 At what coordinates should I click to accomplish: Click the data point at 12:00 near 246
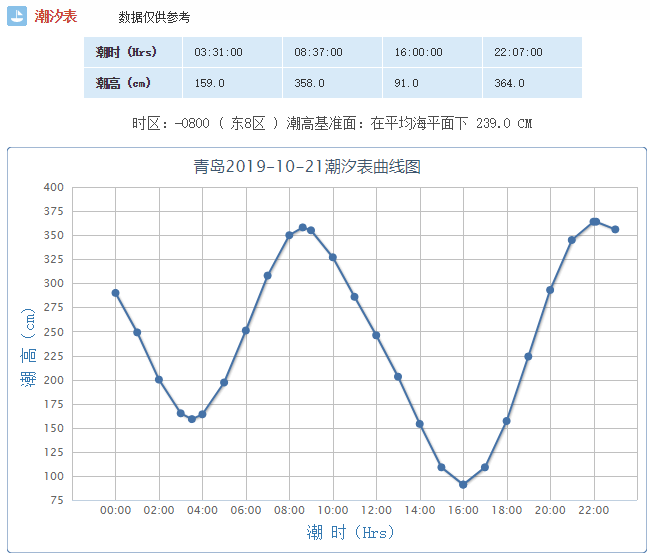[376, 335]
